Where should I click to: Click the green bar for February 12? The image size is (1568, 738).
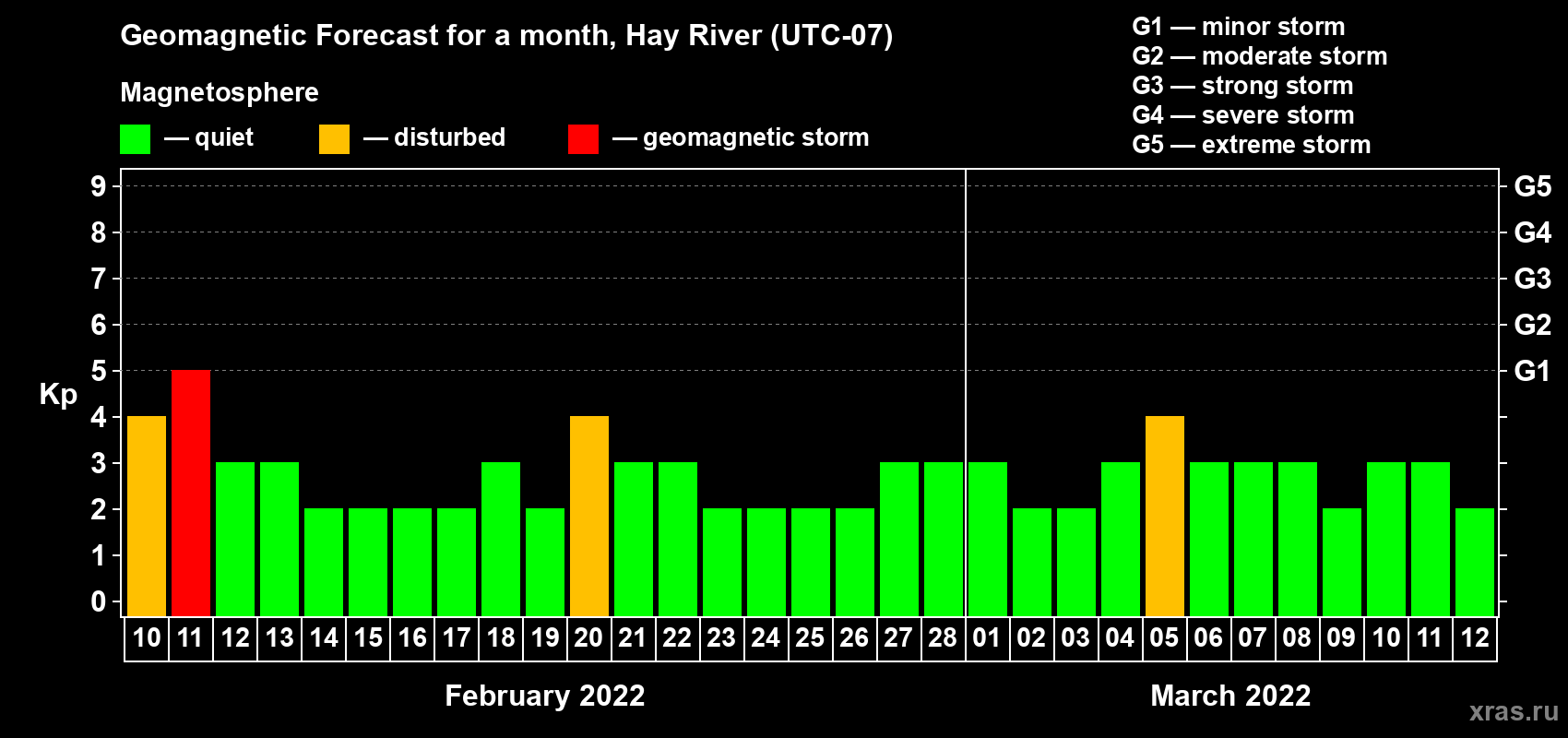tap(235, 539)
